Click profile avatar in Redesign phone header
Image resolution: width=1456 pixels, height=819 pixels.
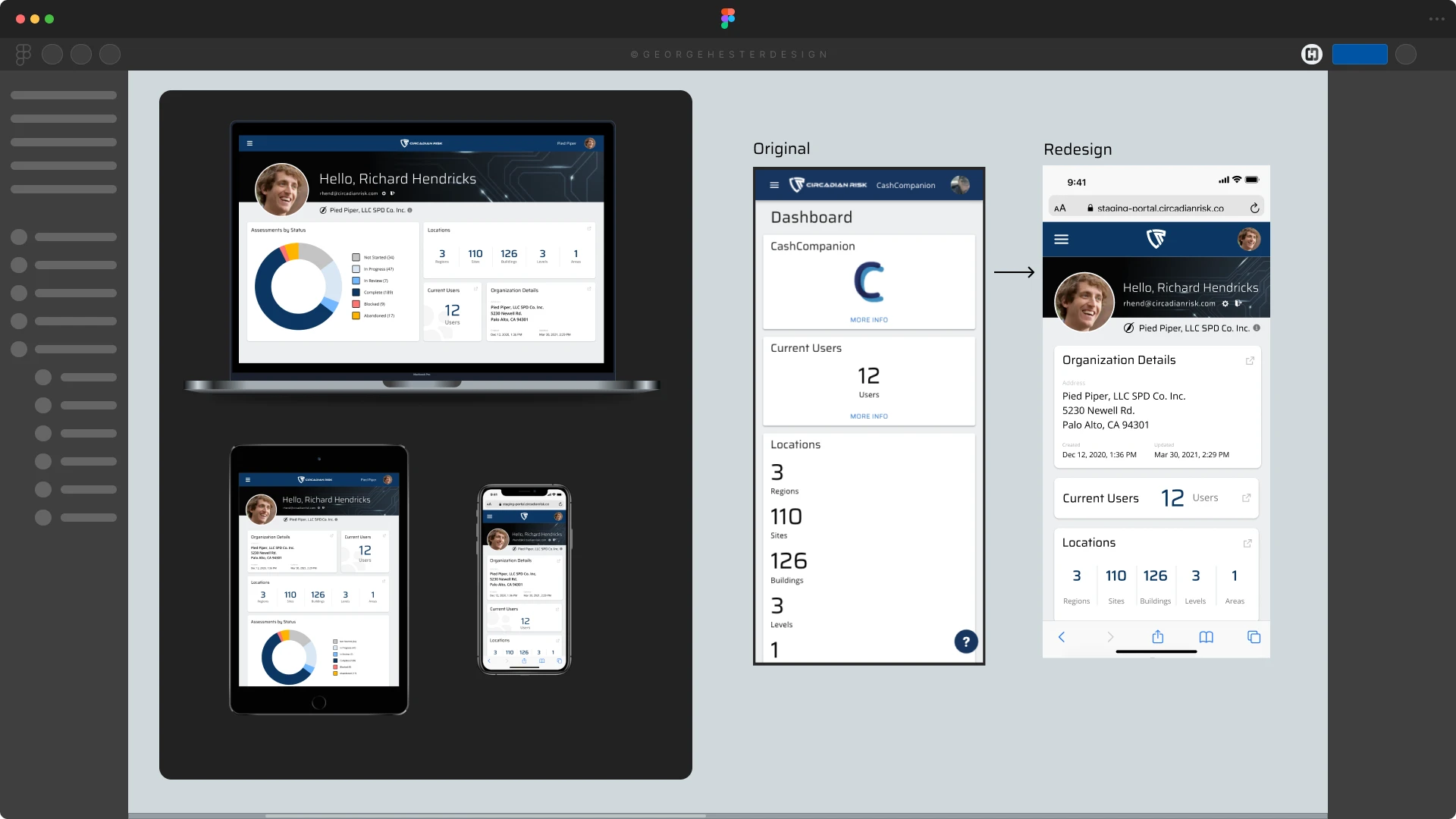pyautogui.click(x=1249, y=240)
